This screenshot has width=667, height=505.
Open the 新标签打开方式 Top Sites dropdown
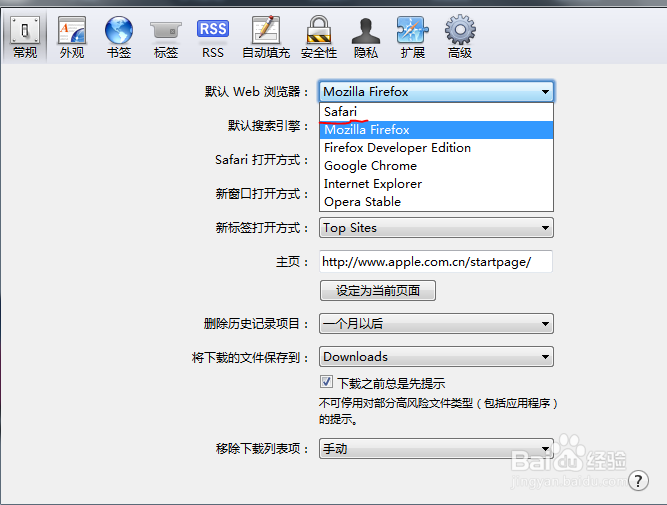point(436,228)
